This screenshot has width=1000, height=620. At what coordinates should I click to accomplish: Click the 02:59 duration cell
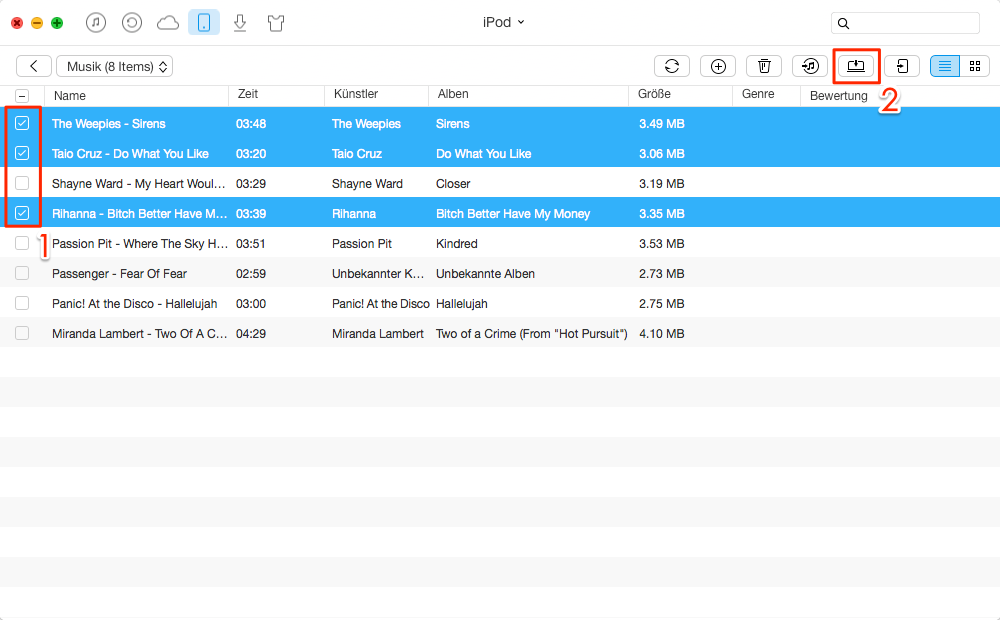[251, 274]
